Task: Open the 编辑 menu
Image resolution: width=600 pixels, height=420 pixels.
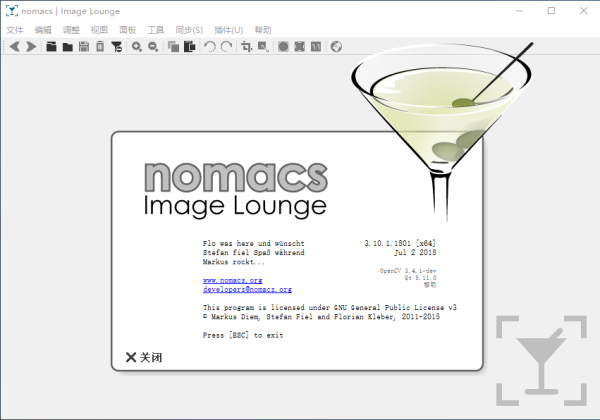Action: tap(43, 30)
